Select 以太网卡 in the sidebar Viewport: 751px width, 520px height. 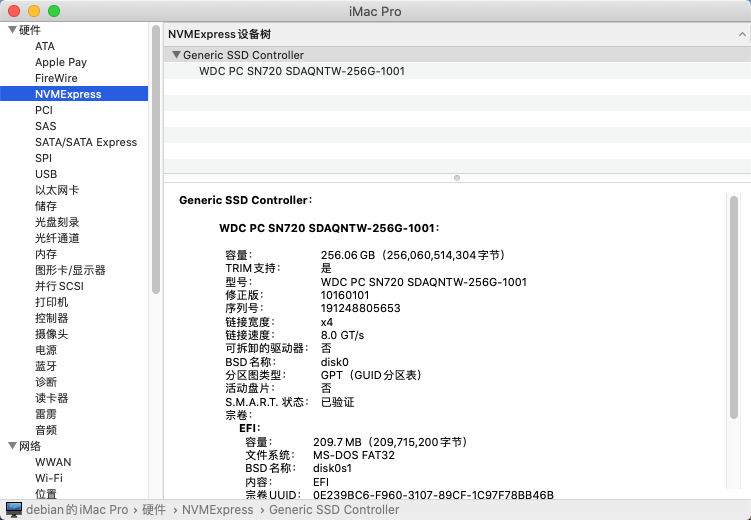(x=57, y=190)
